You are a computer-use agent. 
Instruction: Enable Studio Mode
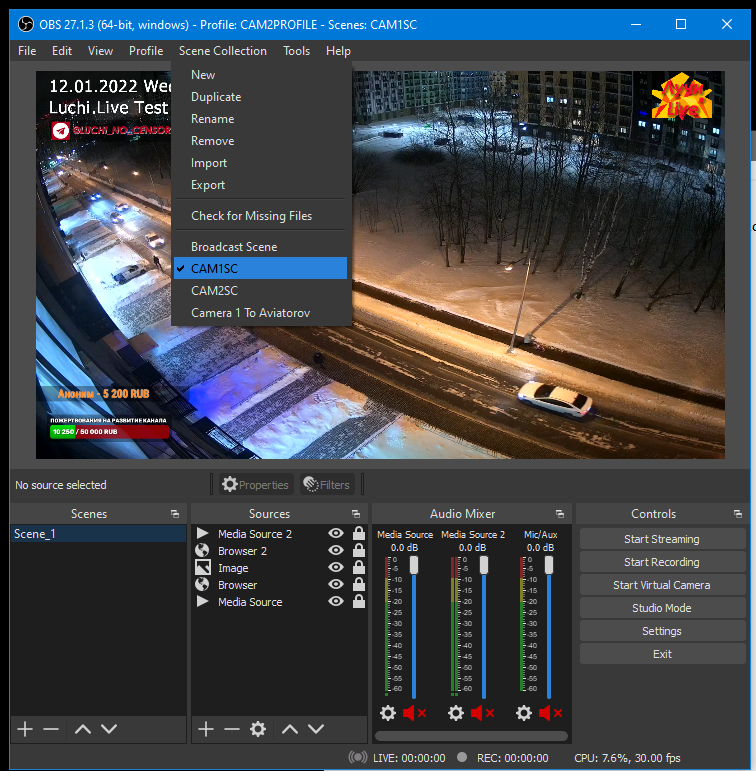(662, 608)
